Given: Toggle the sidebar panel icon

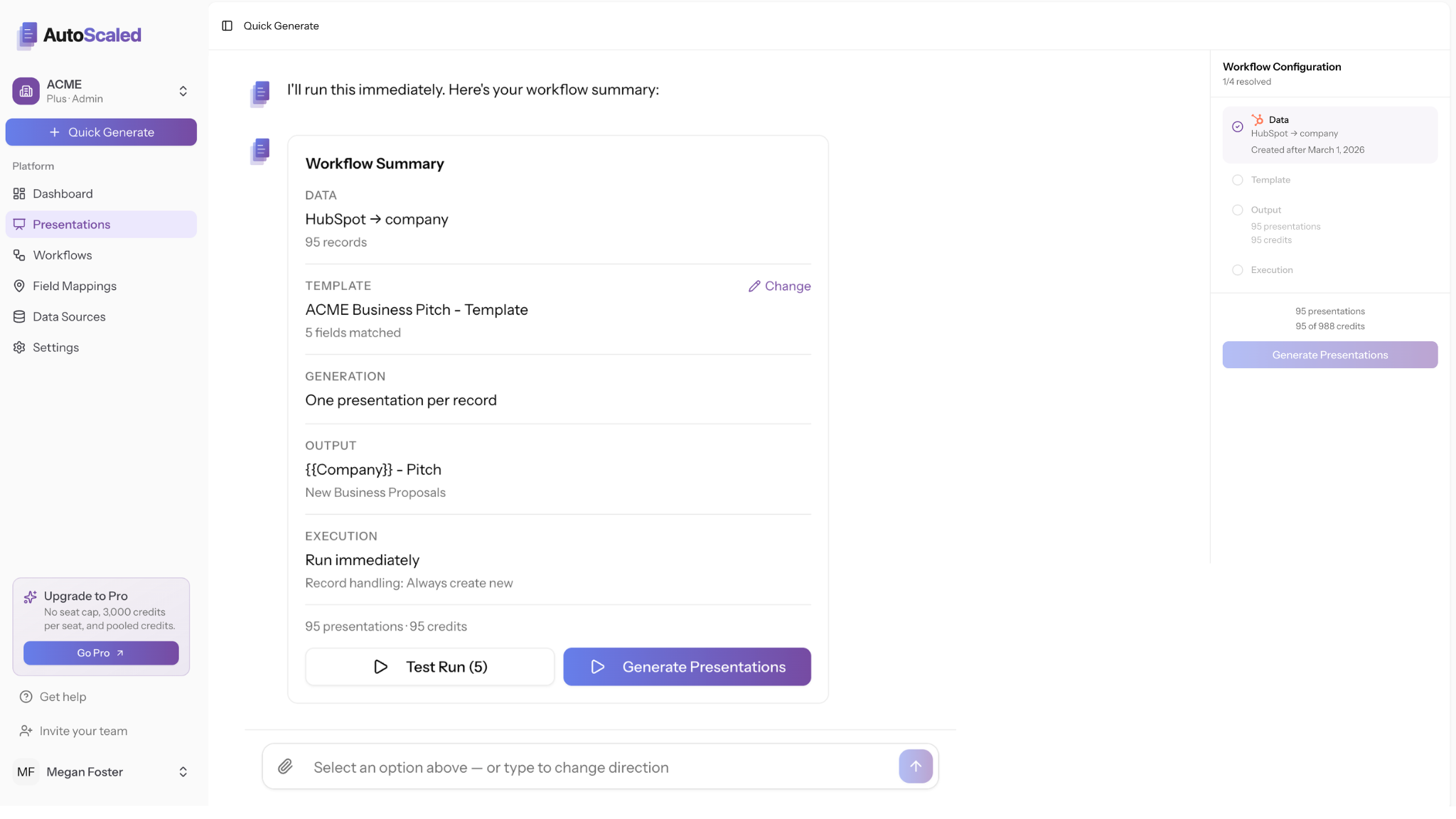Looking at the screenshot, I should (x=227, y=26).
